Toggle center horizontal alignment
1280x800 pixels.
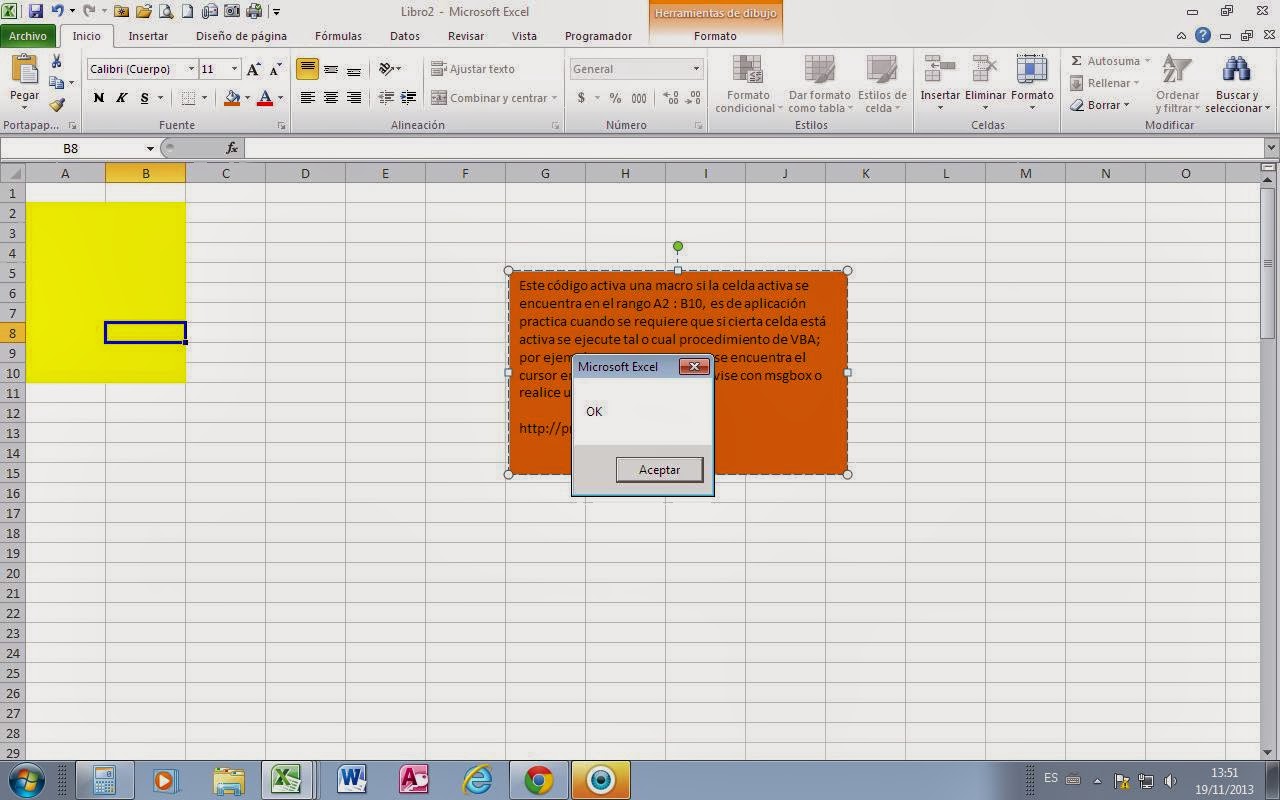tap(330, 98)
